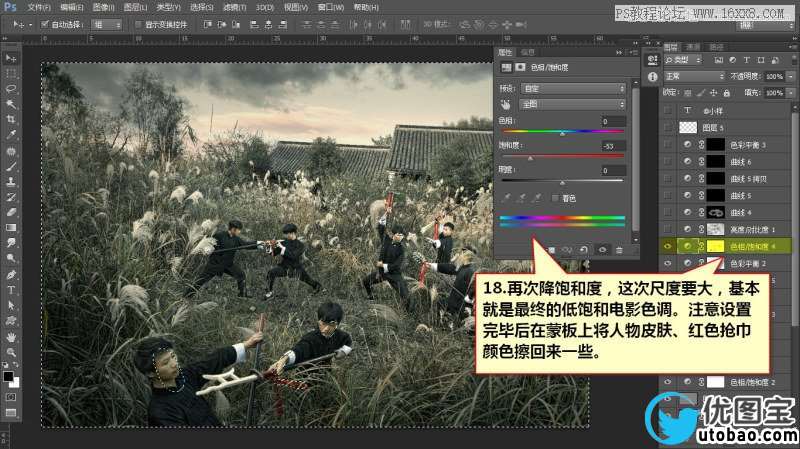800x449 pixels.
Task: Enable the 着色 colorize checkbox
Action: (x=555, y=198)
